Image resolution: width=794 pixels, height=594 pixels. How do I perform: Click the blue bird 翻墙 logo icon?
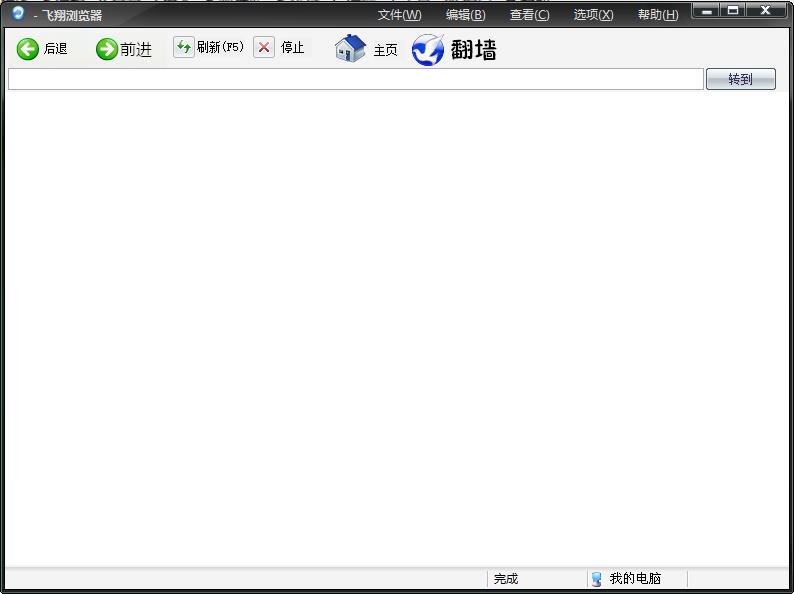428,50
